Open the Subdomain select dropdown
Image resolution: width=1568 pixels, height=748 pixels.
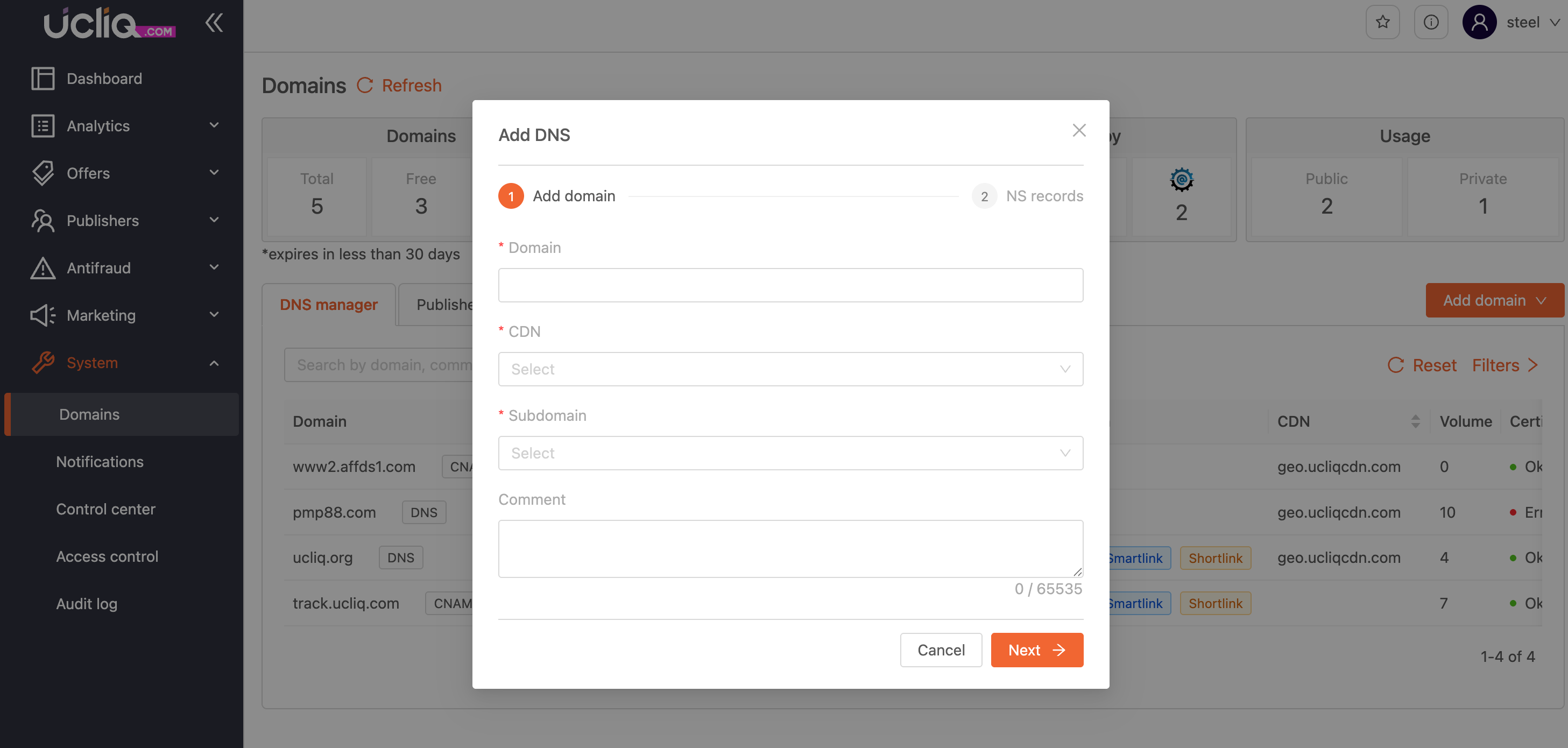point(790,453)
